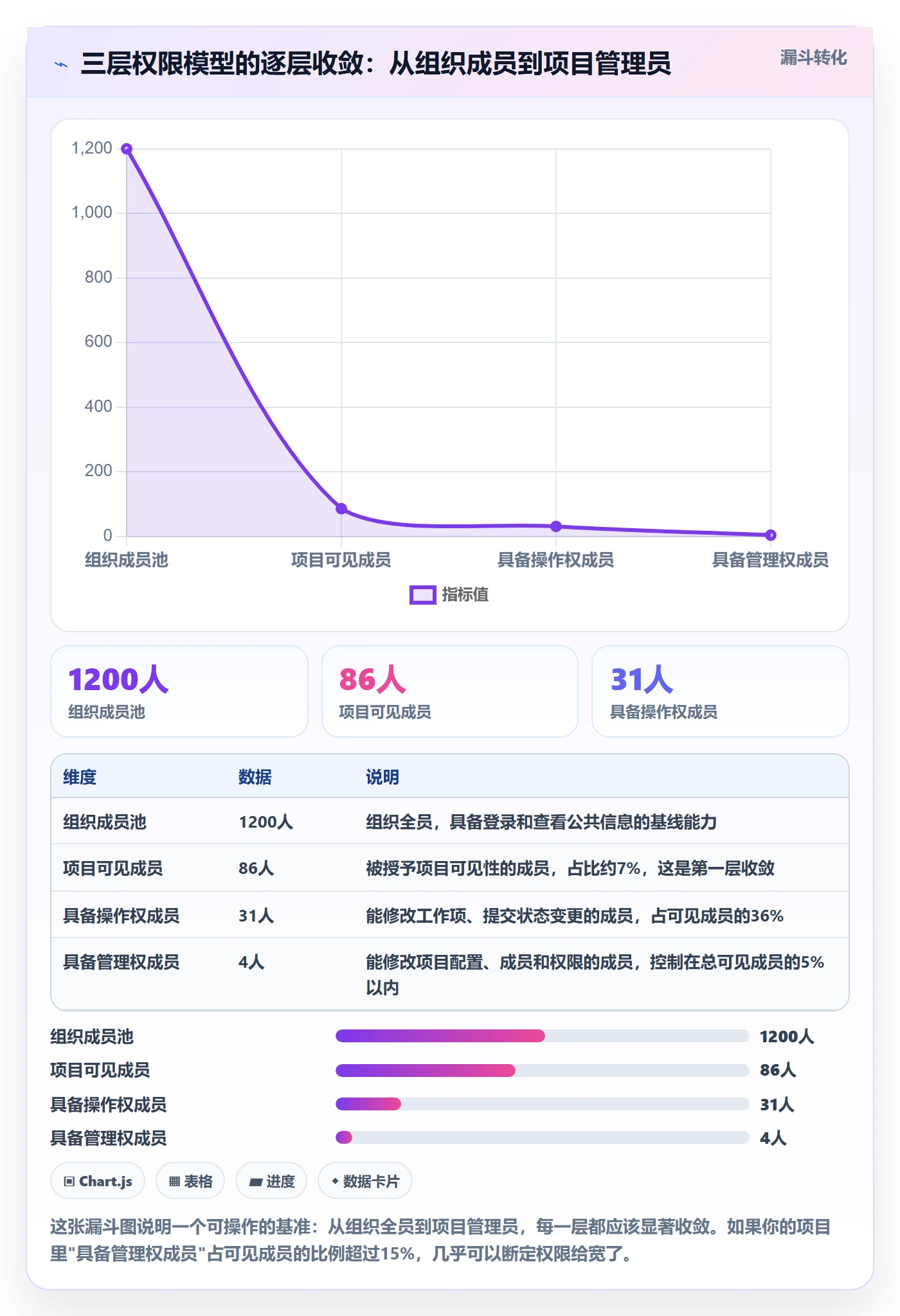The height and width of the screenshot is (1316, 900).
Task: Select the 具备管理权成员 table row cell
Action: [x=122, y=962]
